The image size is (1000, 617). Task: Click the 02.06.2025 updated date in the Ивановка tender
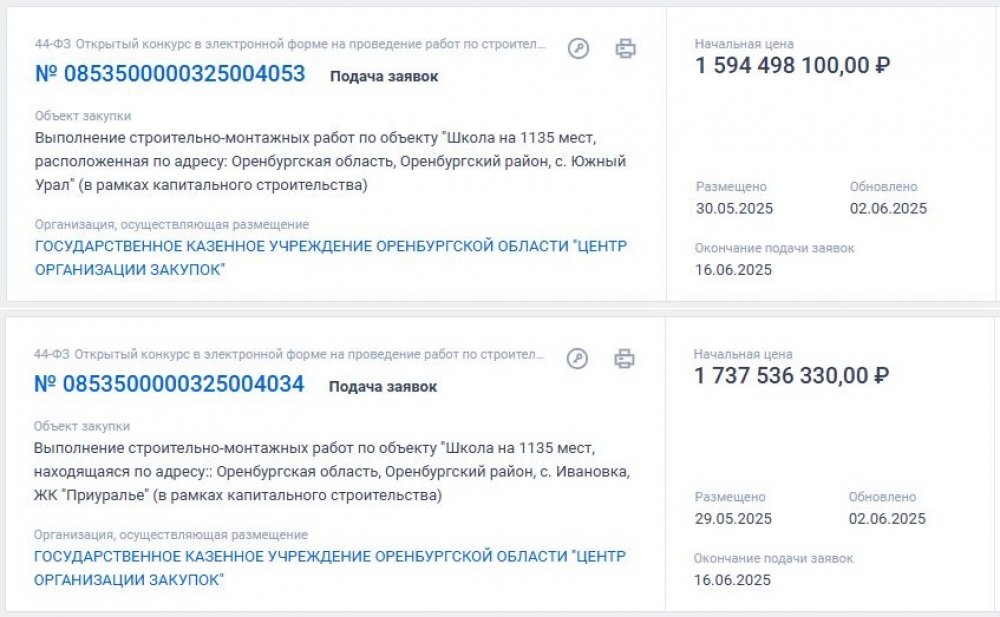pyautogui.click(x=887, y=519)
